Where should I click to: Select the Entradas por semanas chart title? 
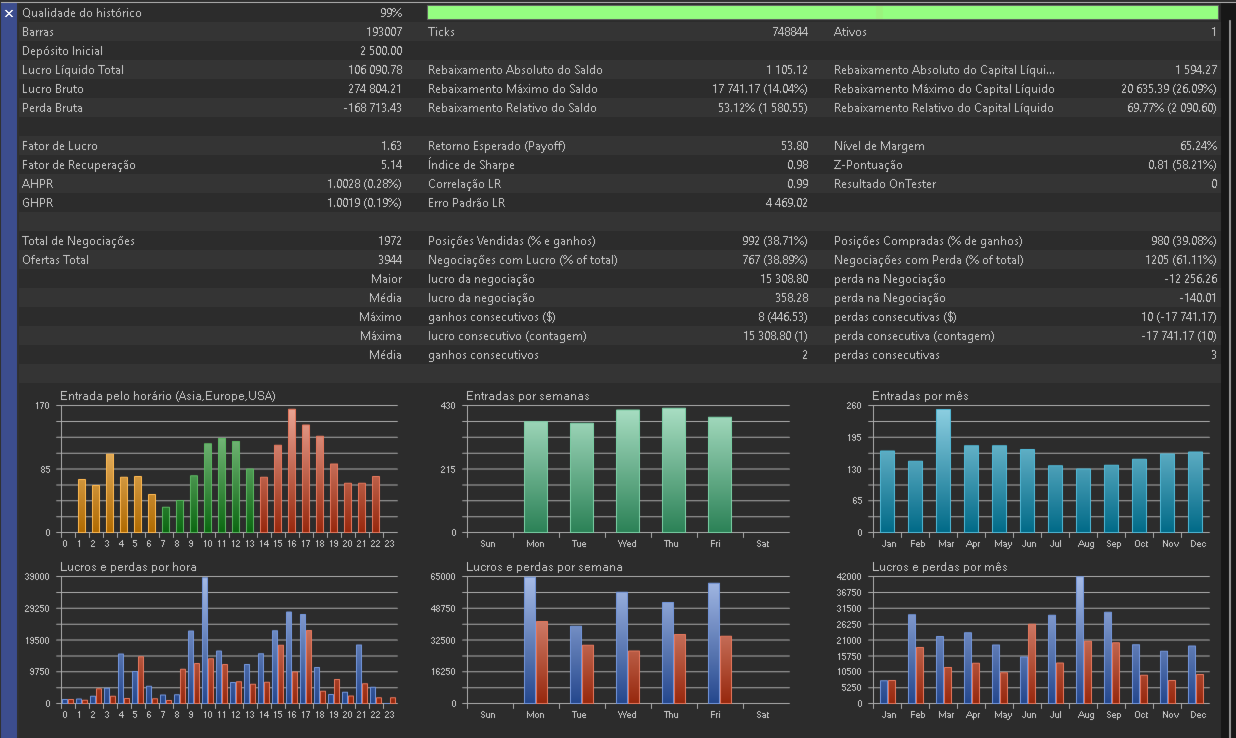(528, 396)
